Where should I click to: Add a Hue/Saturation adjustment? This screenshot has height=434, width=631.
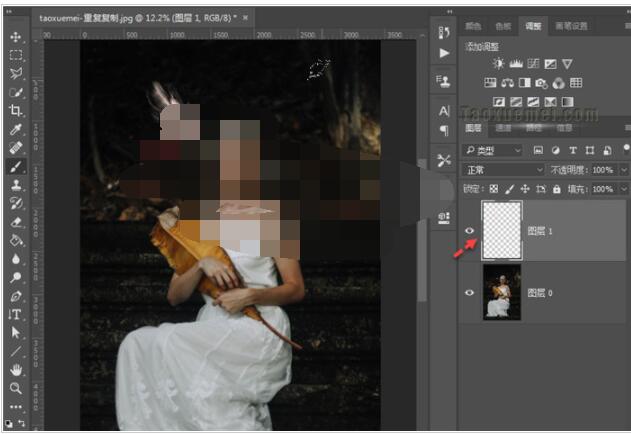pos(490,83)
